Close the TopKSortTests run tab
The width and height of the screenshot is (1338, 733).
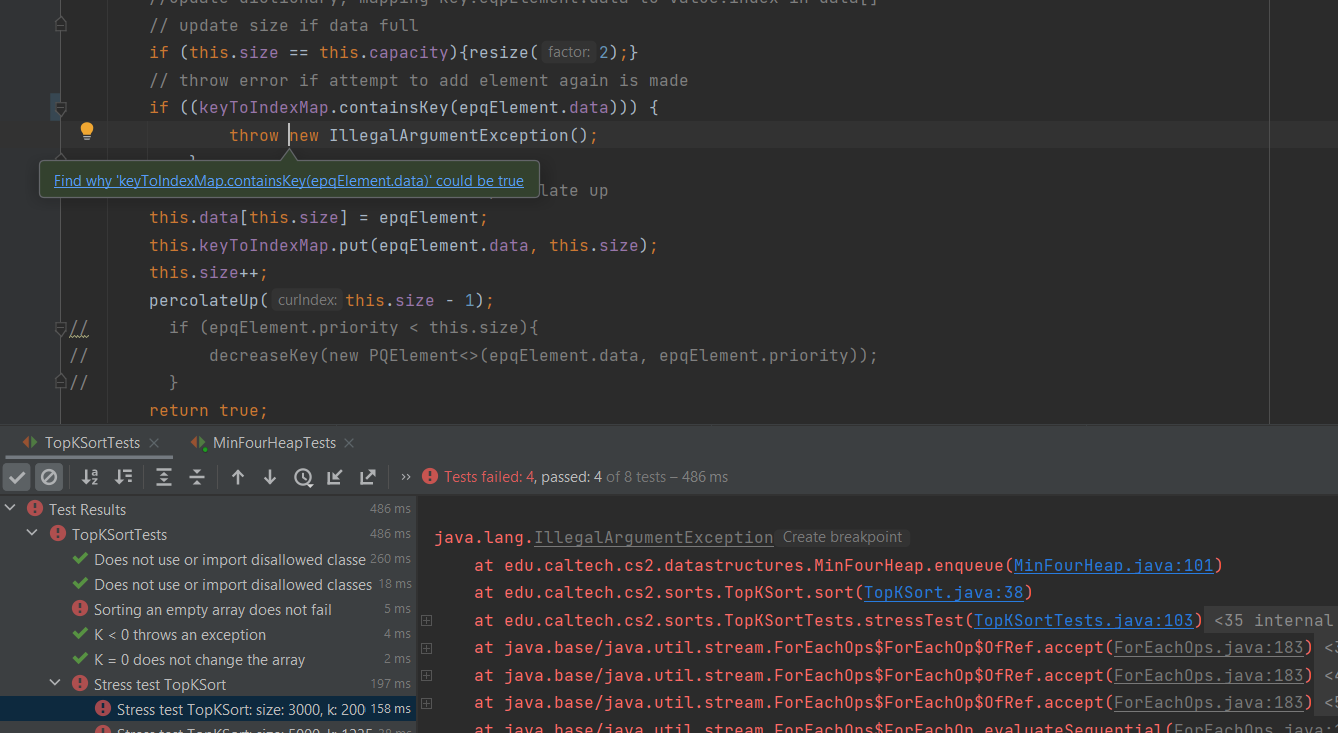click(x=153, y=443)
